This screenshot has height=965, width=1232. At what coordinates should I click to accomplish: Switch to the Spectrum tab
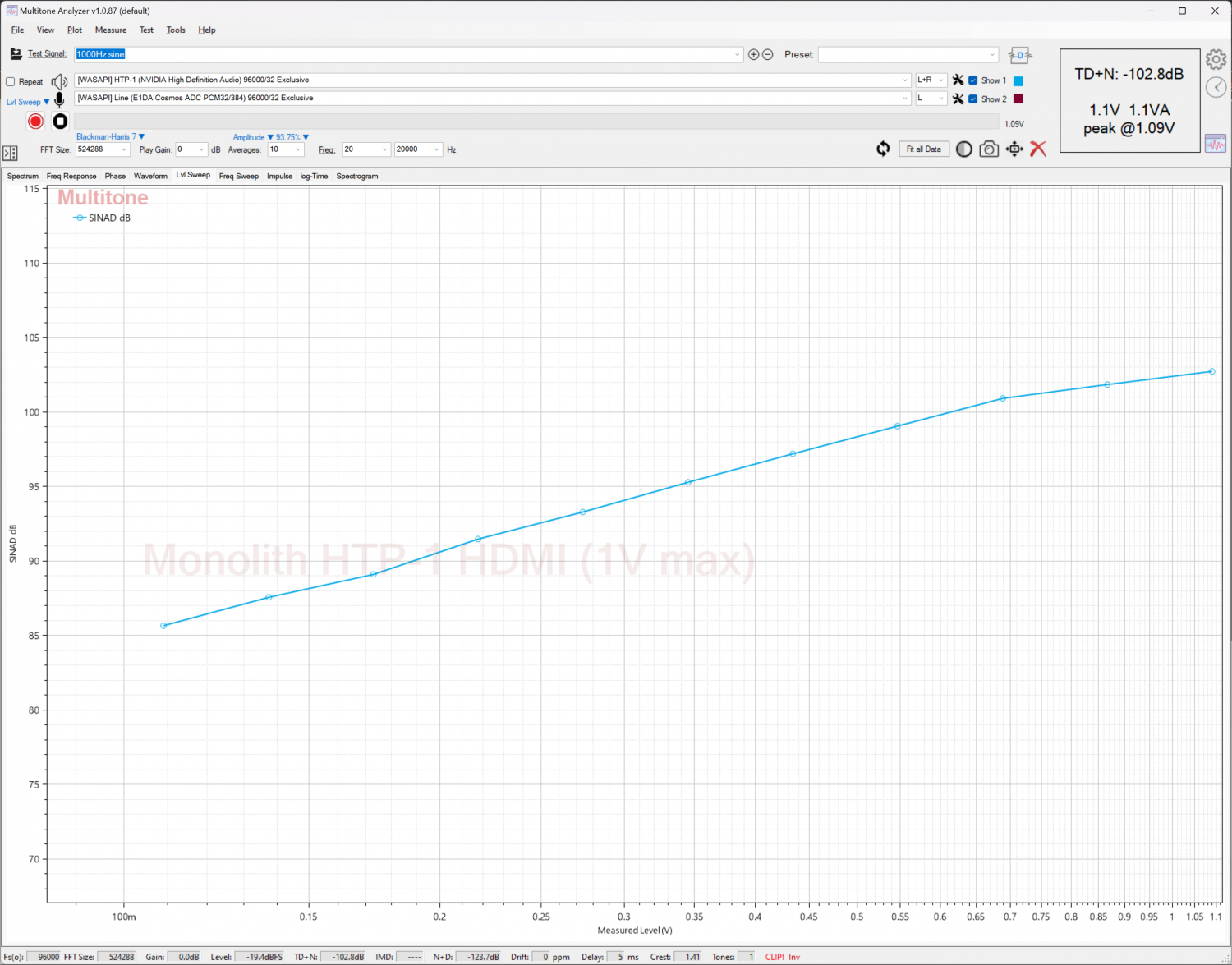pyautogui.click(x=23, y=177)
